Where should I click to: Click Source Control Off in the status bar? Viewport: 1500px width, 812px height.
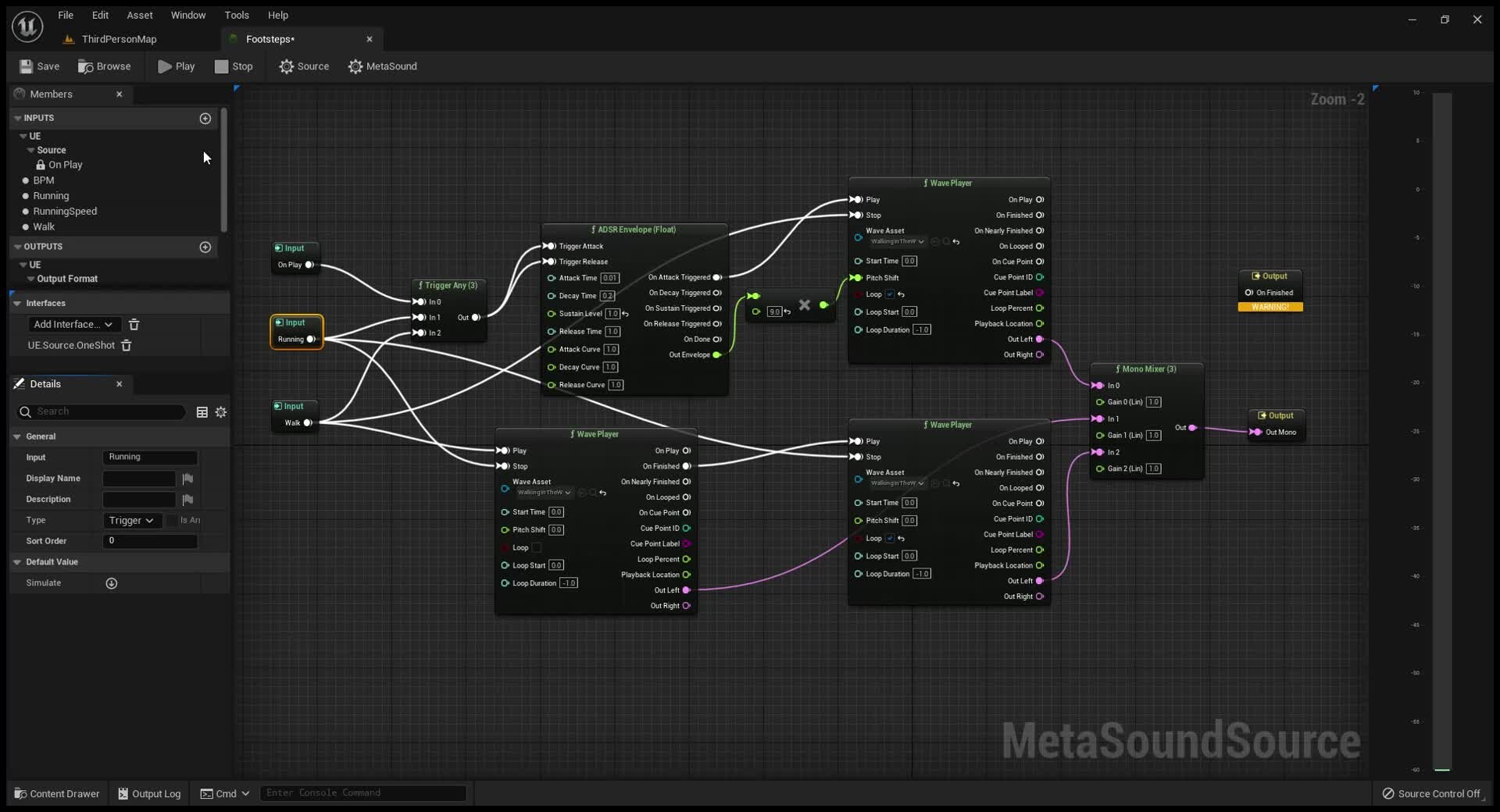(x=1434, y=793)
